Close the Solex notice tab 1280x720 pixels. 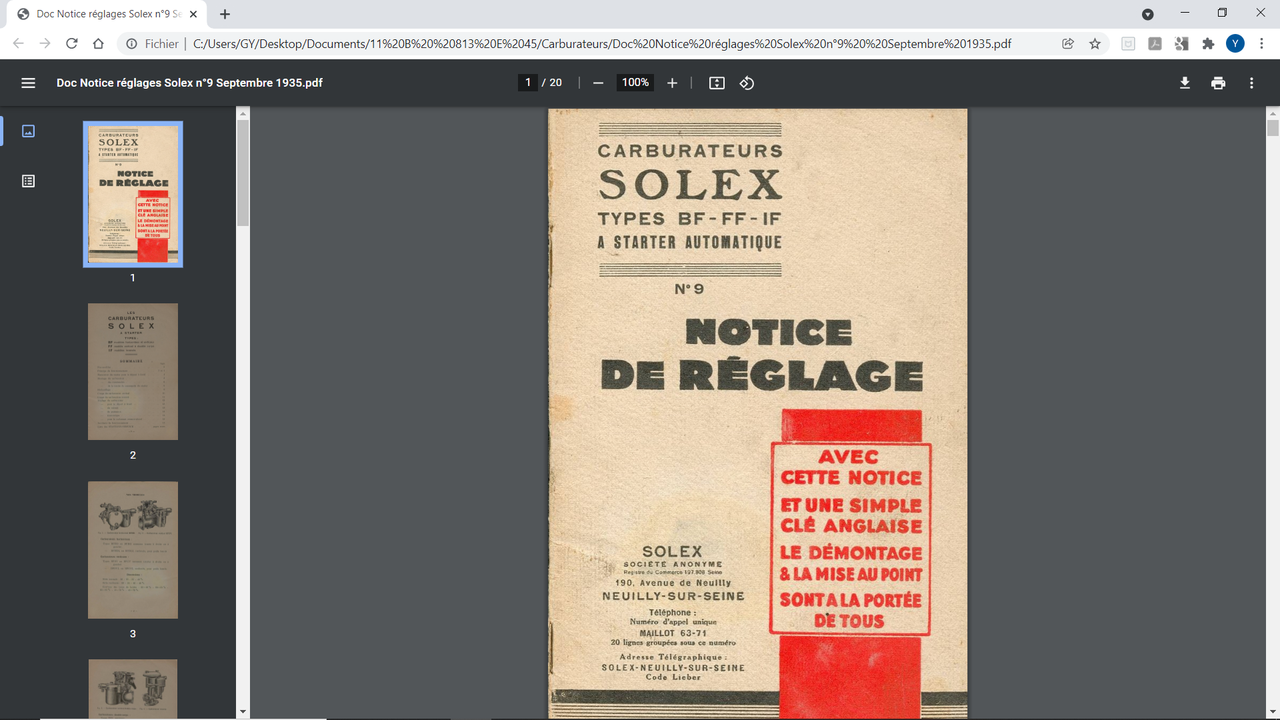point(194,14)
